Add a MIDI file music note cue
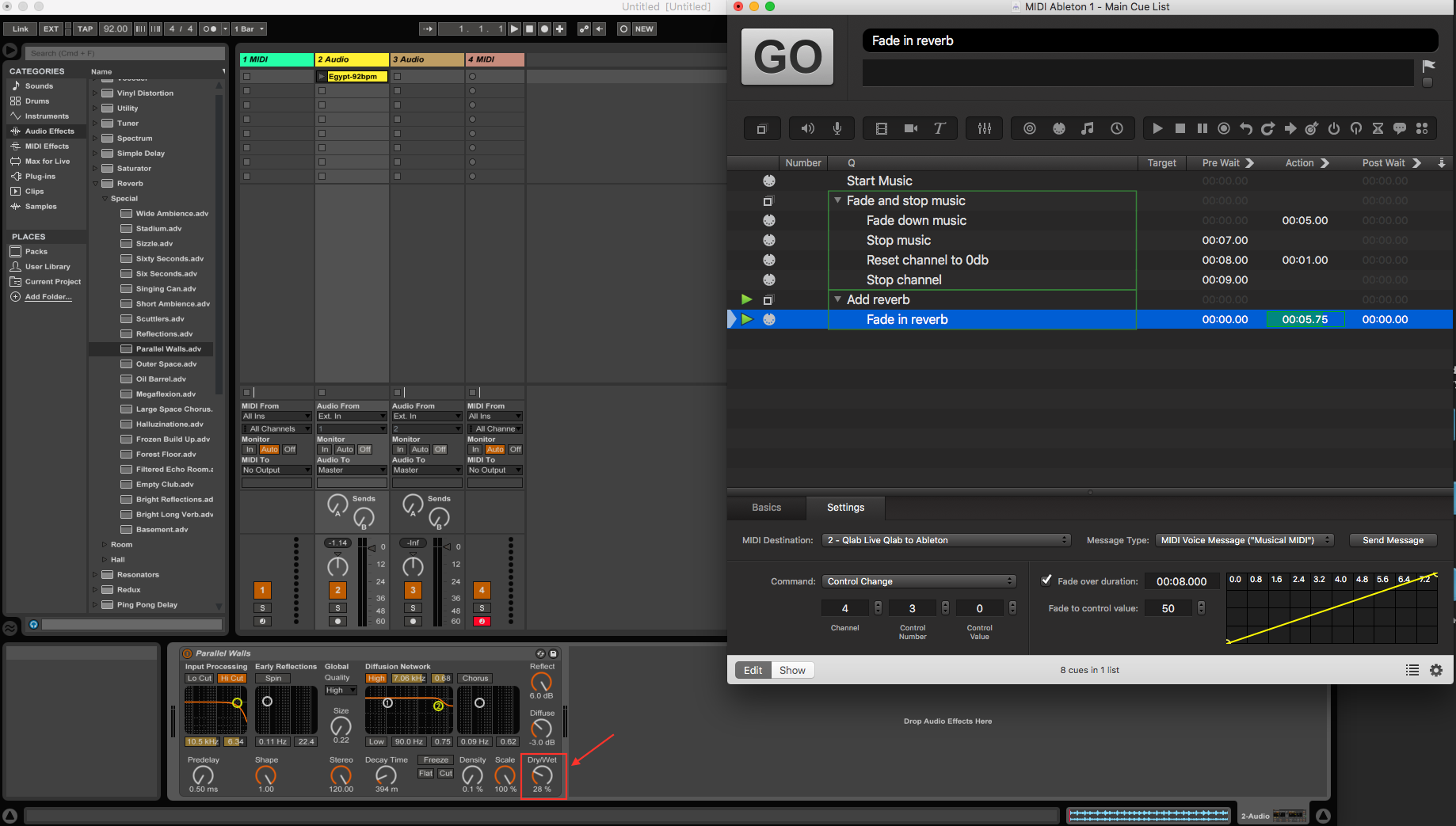Viewport: 1456px width, 826px height. tap(1088, 128)
